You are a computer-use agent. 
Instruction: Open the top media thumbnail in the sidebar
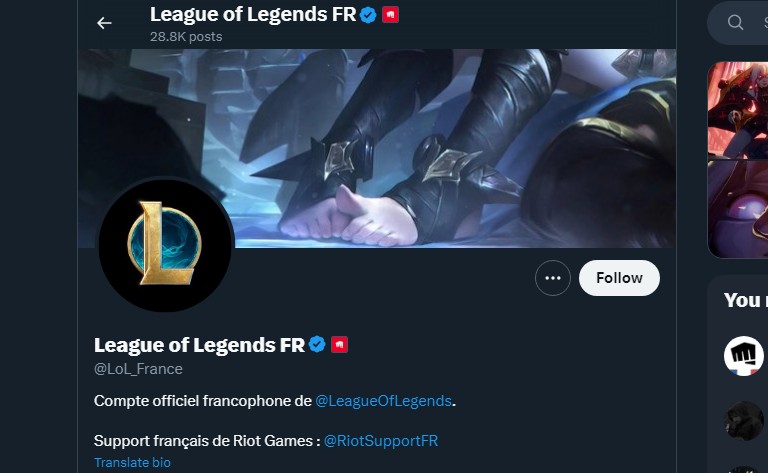click(738, 110)
